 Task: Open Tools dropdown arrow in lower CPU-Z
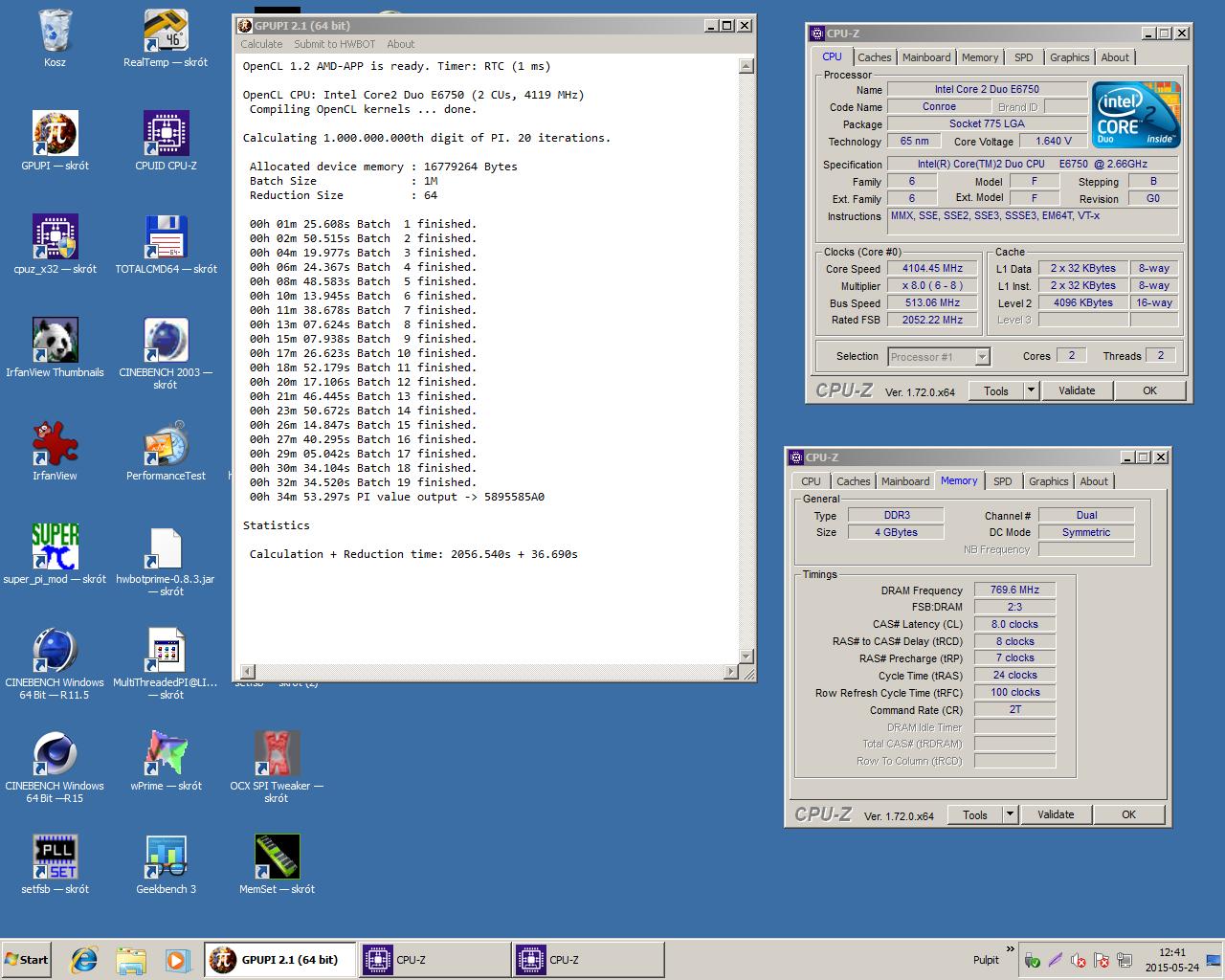[x=1010, y=814]
